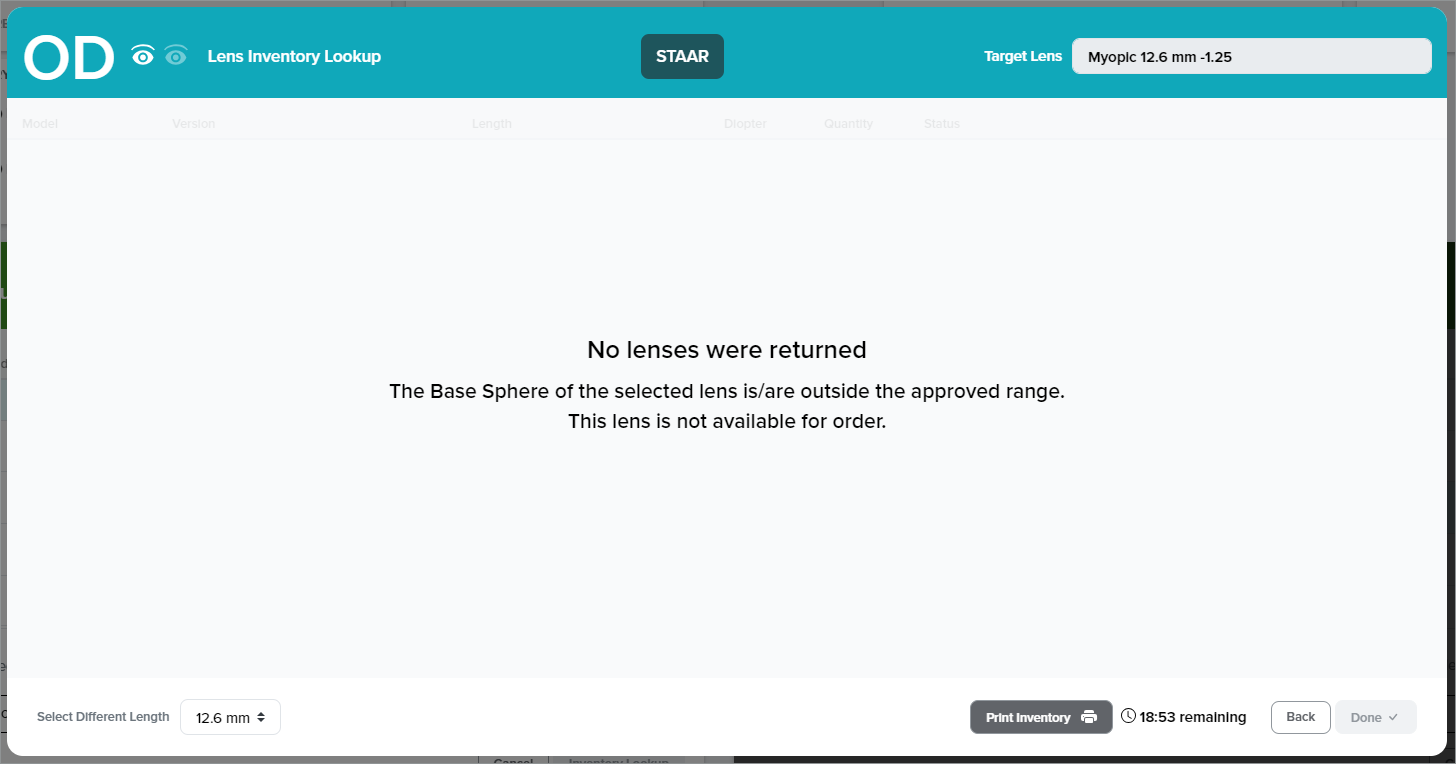Select the Diopter column header
This screenshot has width=1456, height=764.
[745, 124]
